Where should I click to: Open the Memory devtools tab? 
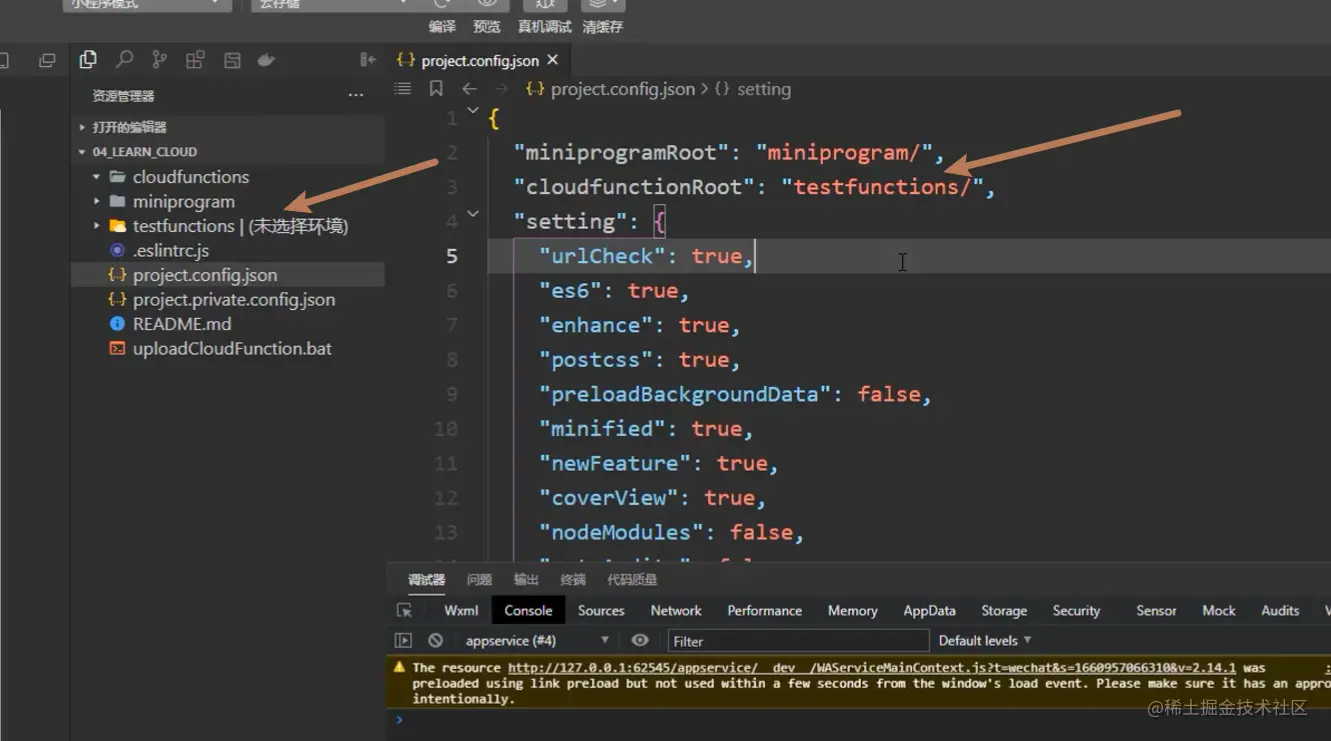click(x=853, y=610)
